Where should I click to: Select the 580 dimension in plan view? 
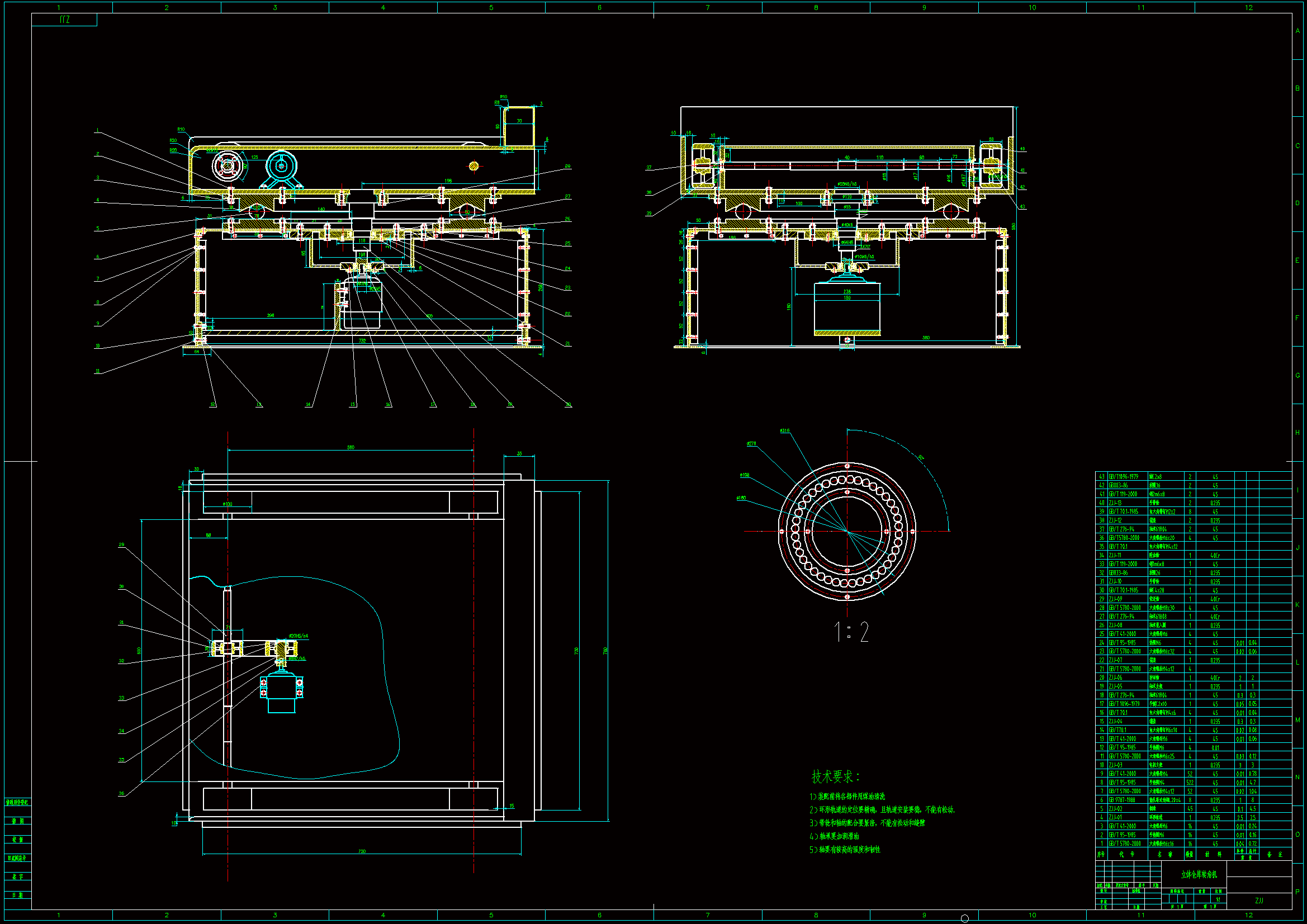tap(351, 448)
